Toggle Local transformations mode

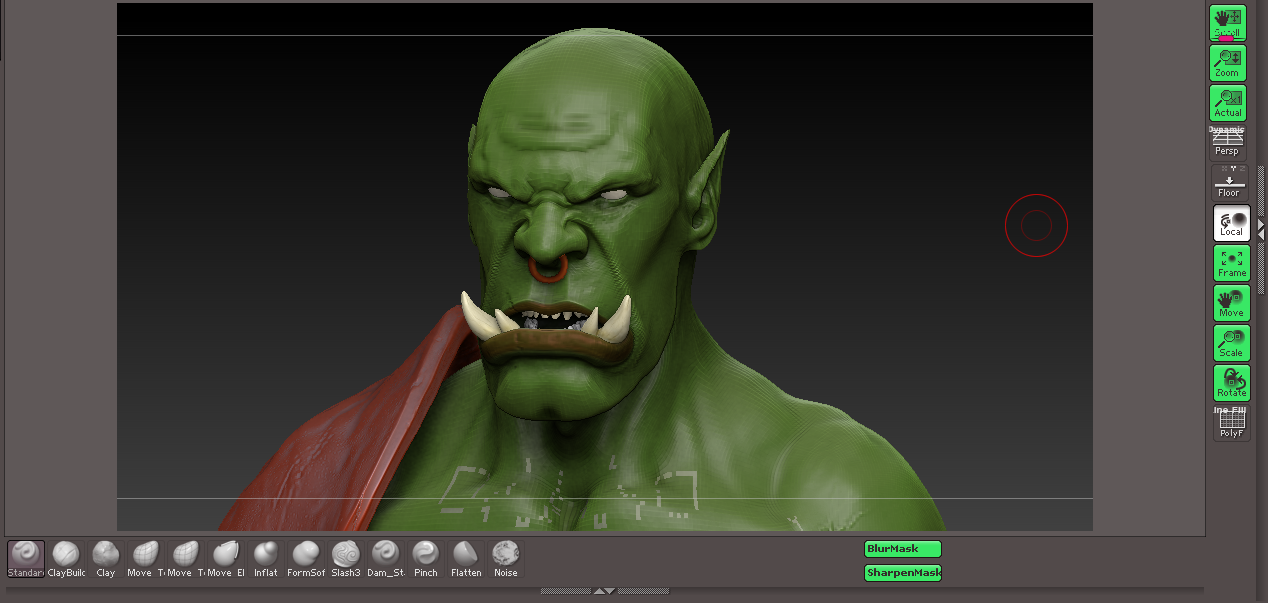click(x=1231, y=223)
